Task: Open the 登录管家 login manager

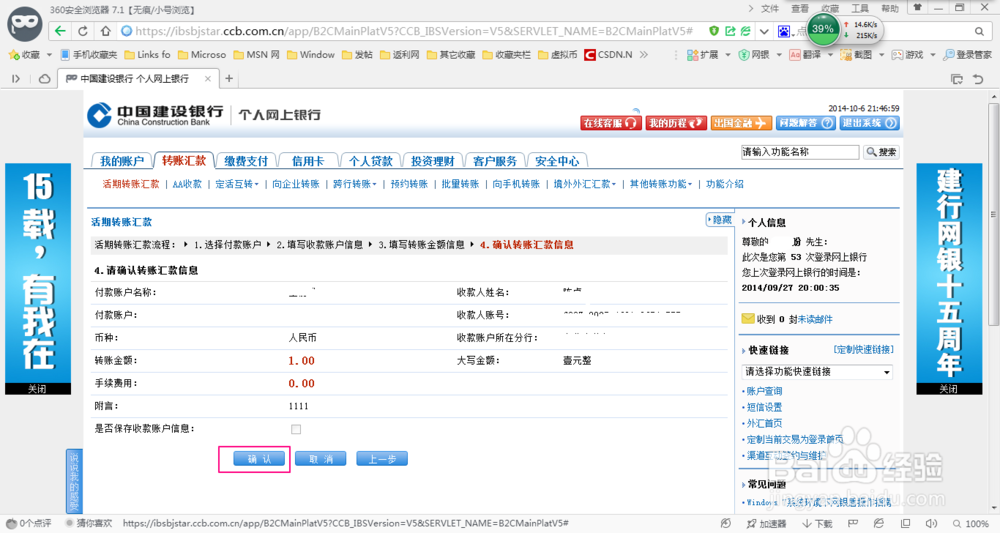Action: click(x=967, y=55)
